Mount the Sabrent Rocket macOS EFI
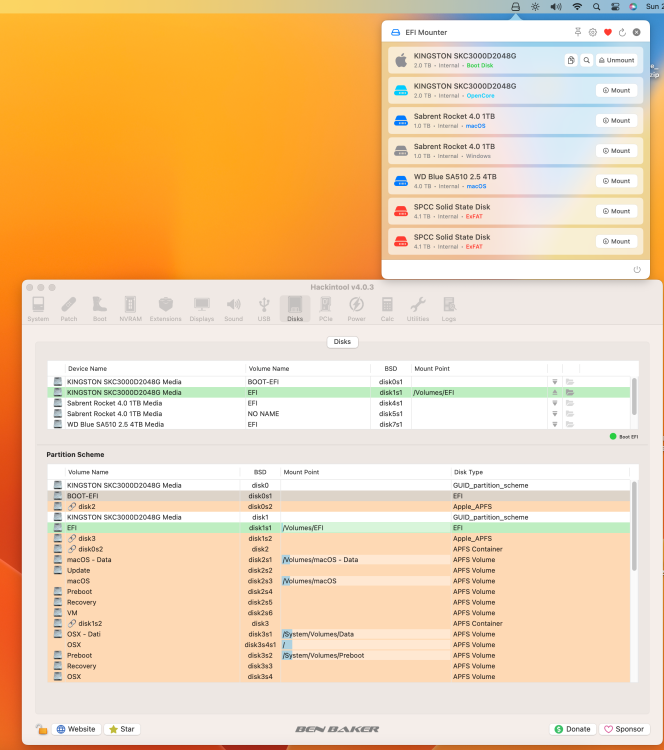The image size is (664, 750). [x=617, y=121]
